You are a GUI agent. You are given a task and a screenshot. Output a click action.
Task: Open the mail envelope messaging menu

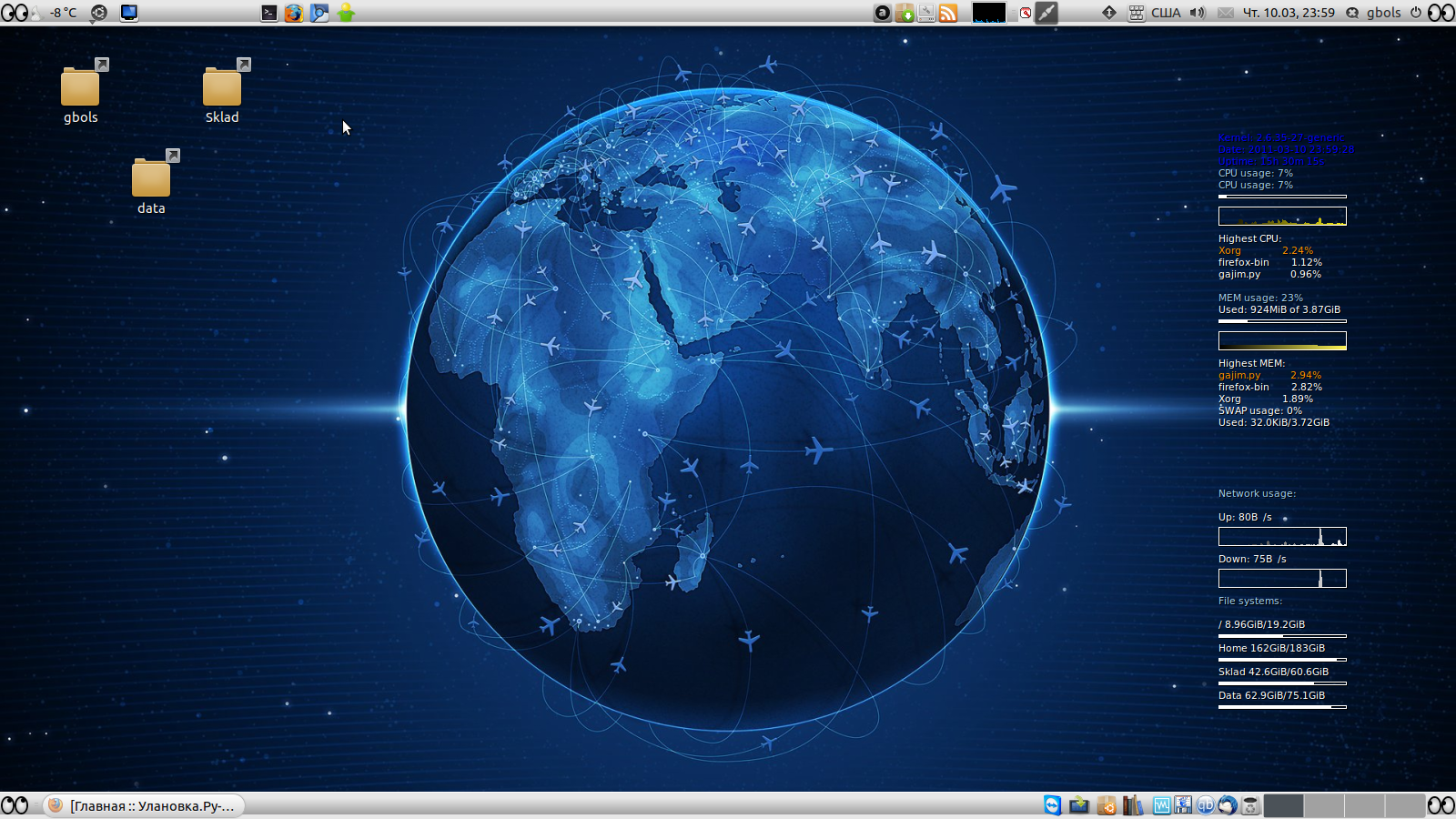click(x=1225, y=13)
